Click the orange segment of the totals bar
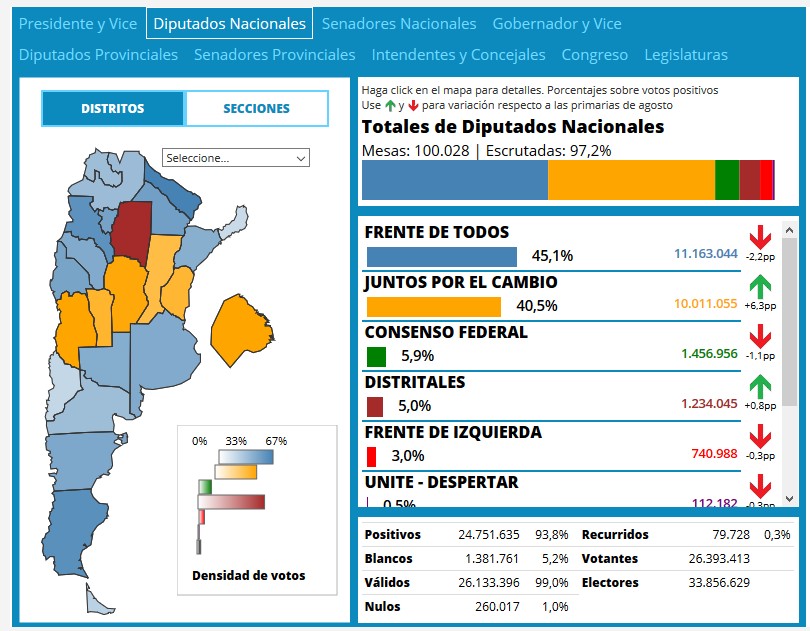Image resolution: width=810 pixels, height=631 pixels. [631, 180]
